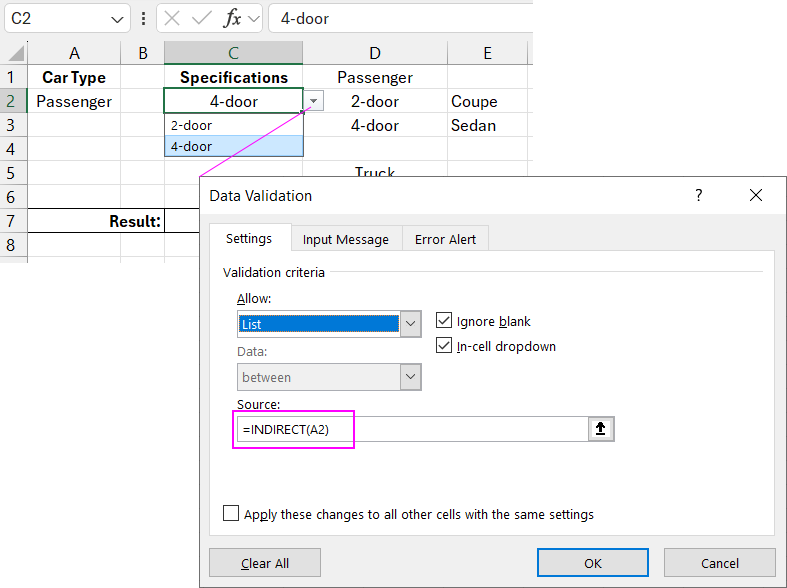Click cell D2 containing 2-door

coord(374,101)
